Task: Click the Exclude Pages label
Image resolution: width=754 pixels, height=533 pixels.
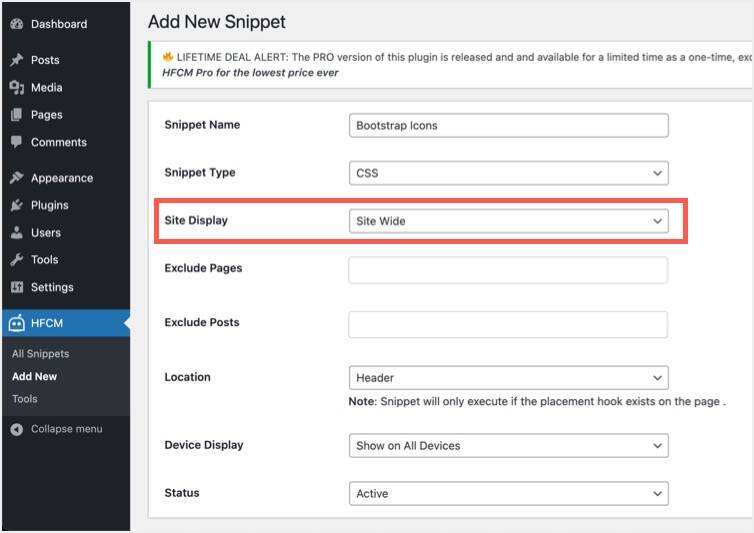Action: (203, 268)
